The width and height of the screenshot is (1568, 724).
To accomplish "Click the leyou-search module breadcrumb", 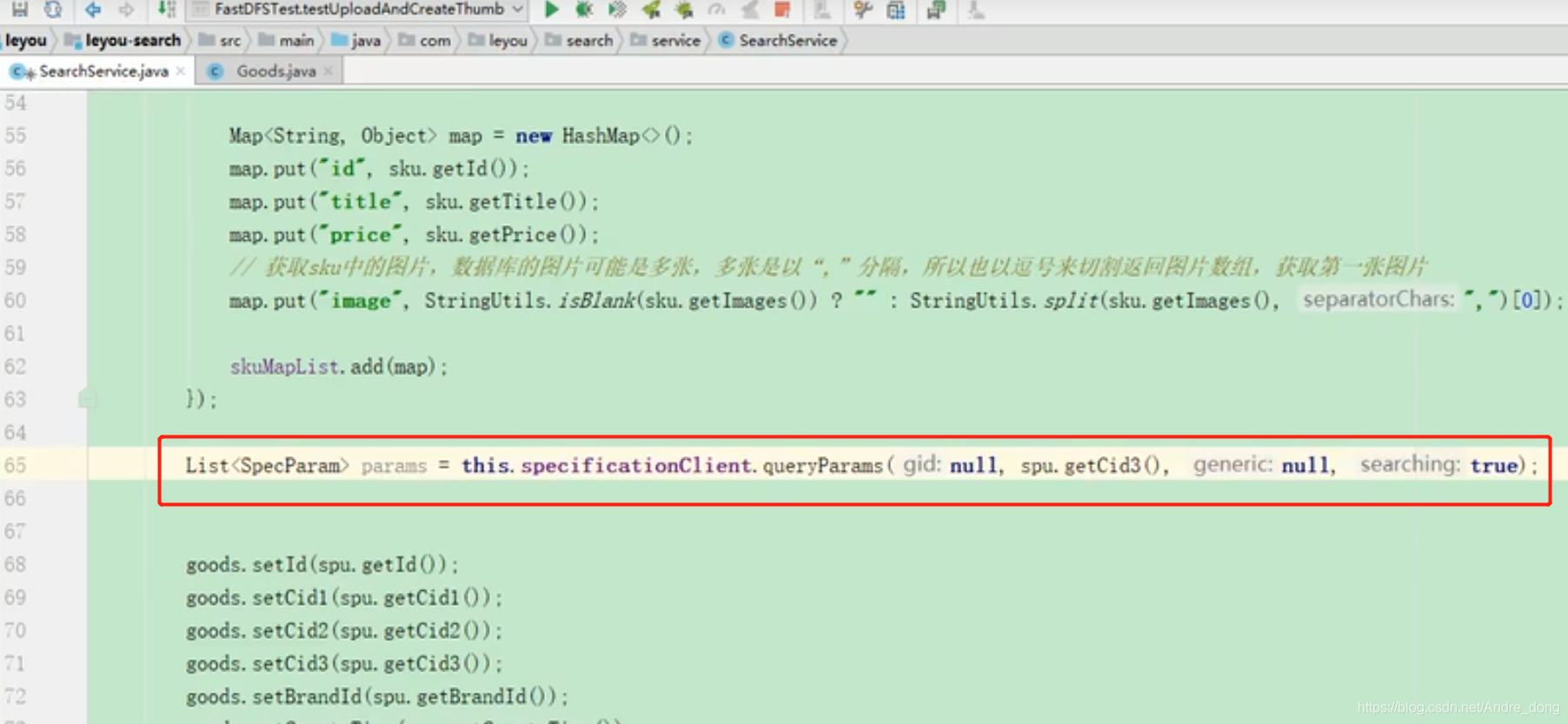I will tap(123, 41).
